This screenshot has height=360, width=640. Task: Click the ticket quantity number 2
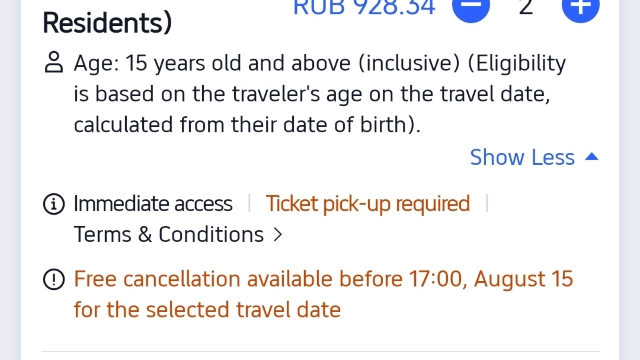[x=526, y=7]
